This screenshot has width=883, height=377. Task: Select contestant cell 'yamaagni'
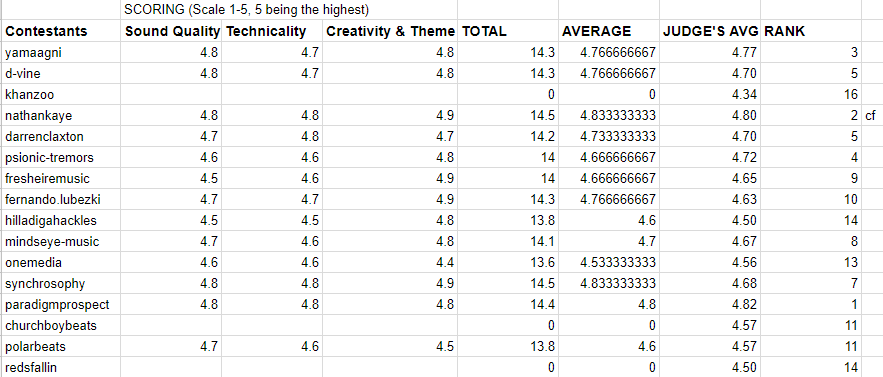(61, 52)
